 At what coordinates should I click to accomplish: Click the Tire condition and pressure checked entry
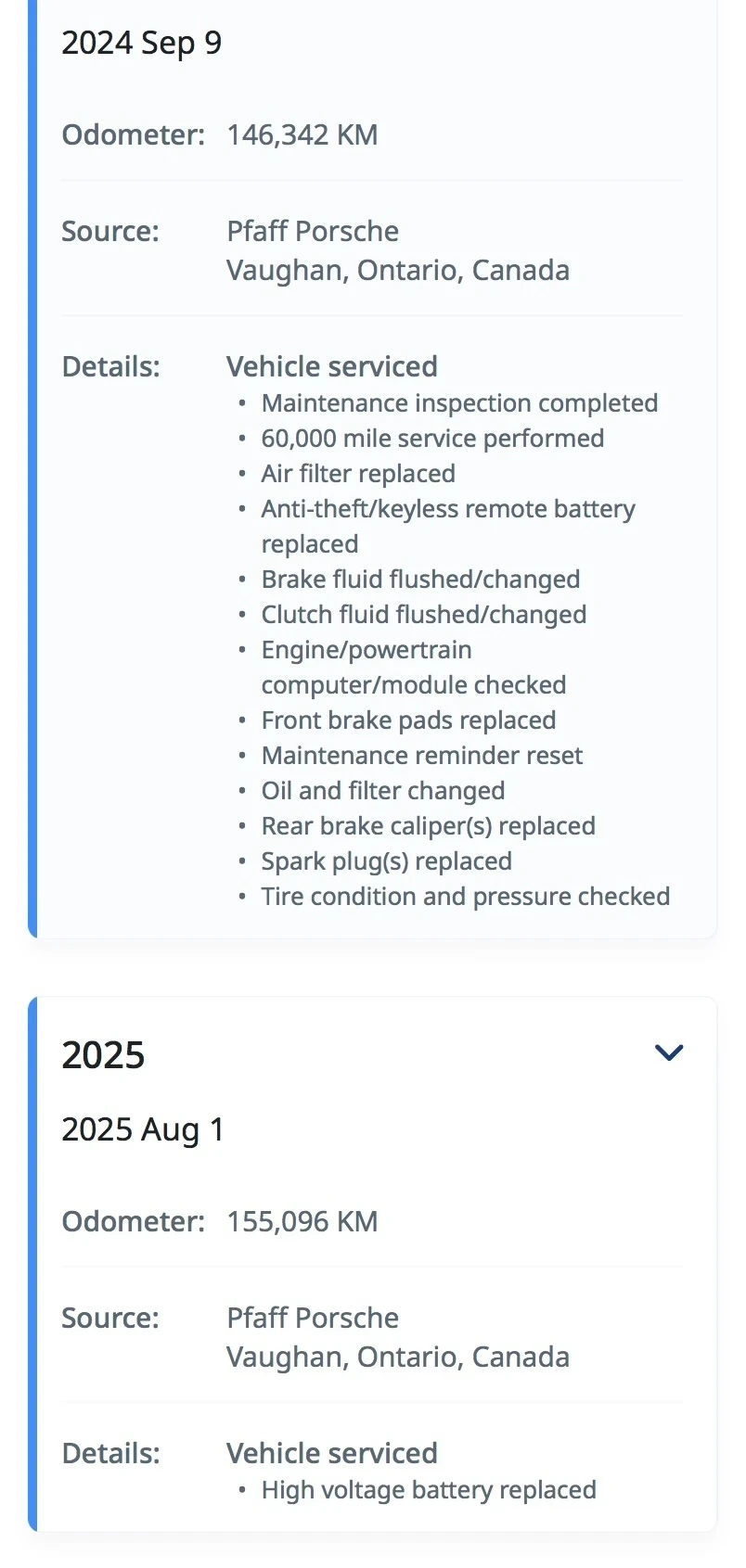pos(465,897)
